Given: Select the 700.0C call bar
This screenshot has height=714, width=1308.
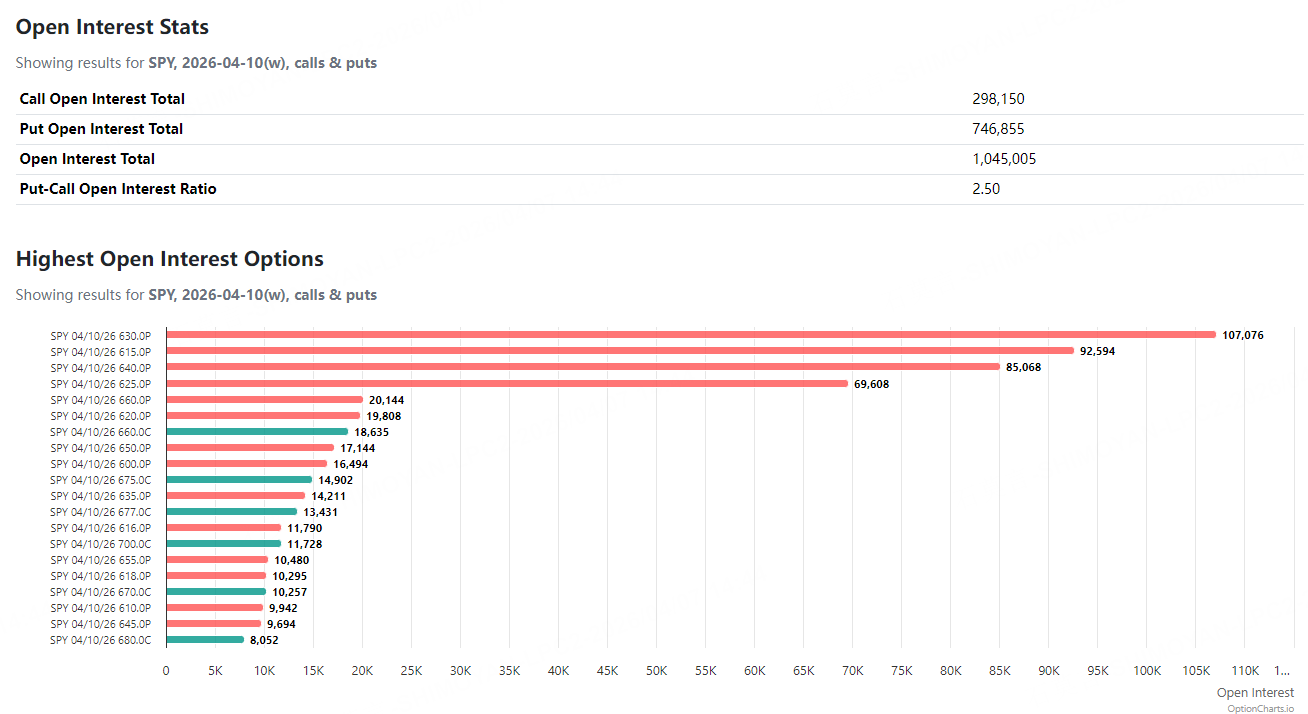Looking at the screenshot, I should point(224,544).
